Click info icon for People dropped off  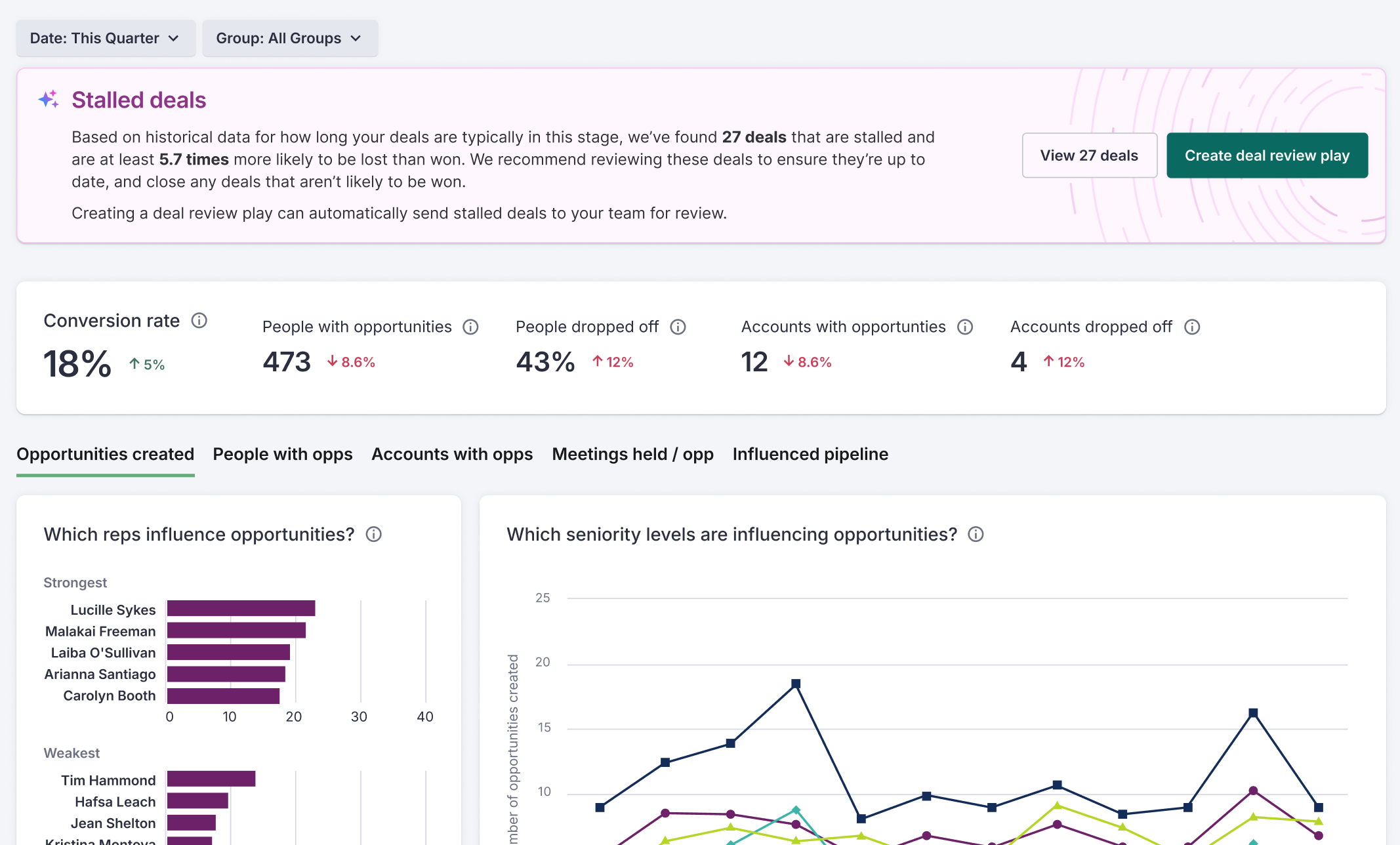point(678,327)
